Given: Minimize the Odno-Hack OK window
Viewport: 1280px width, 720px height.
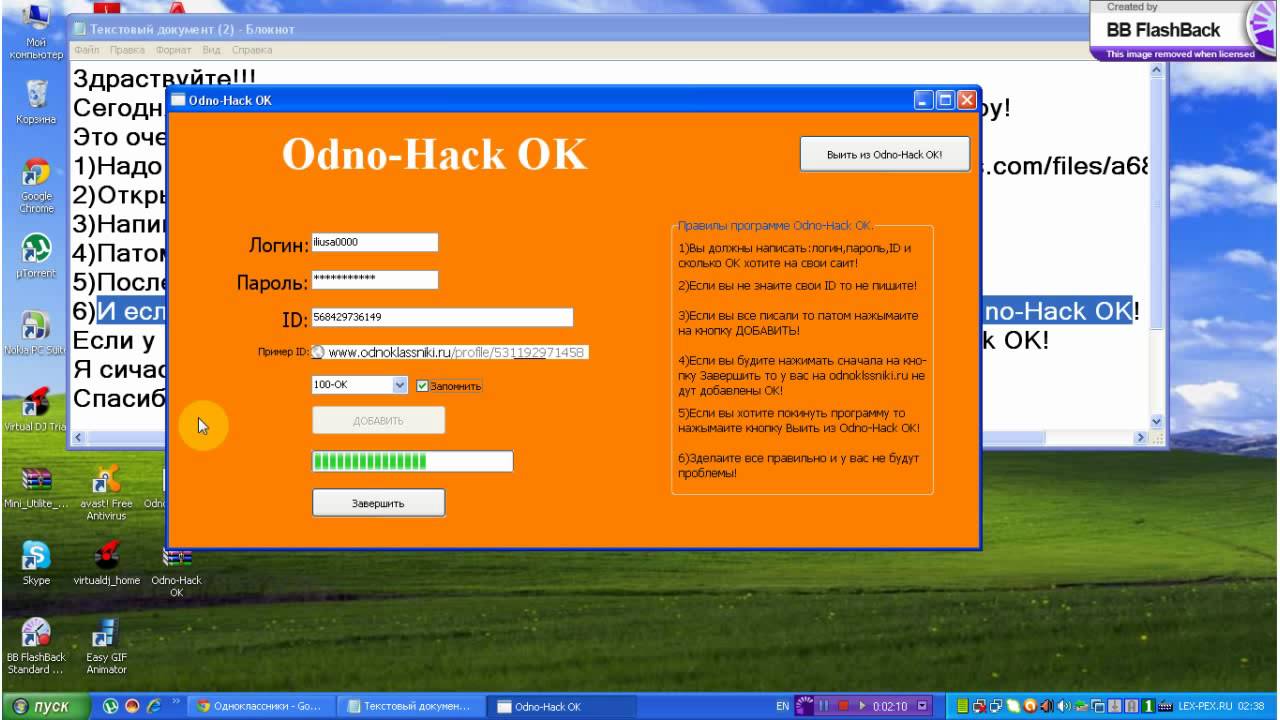Looking at the screenshot, I should 923,100.
